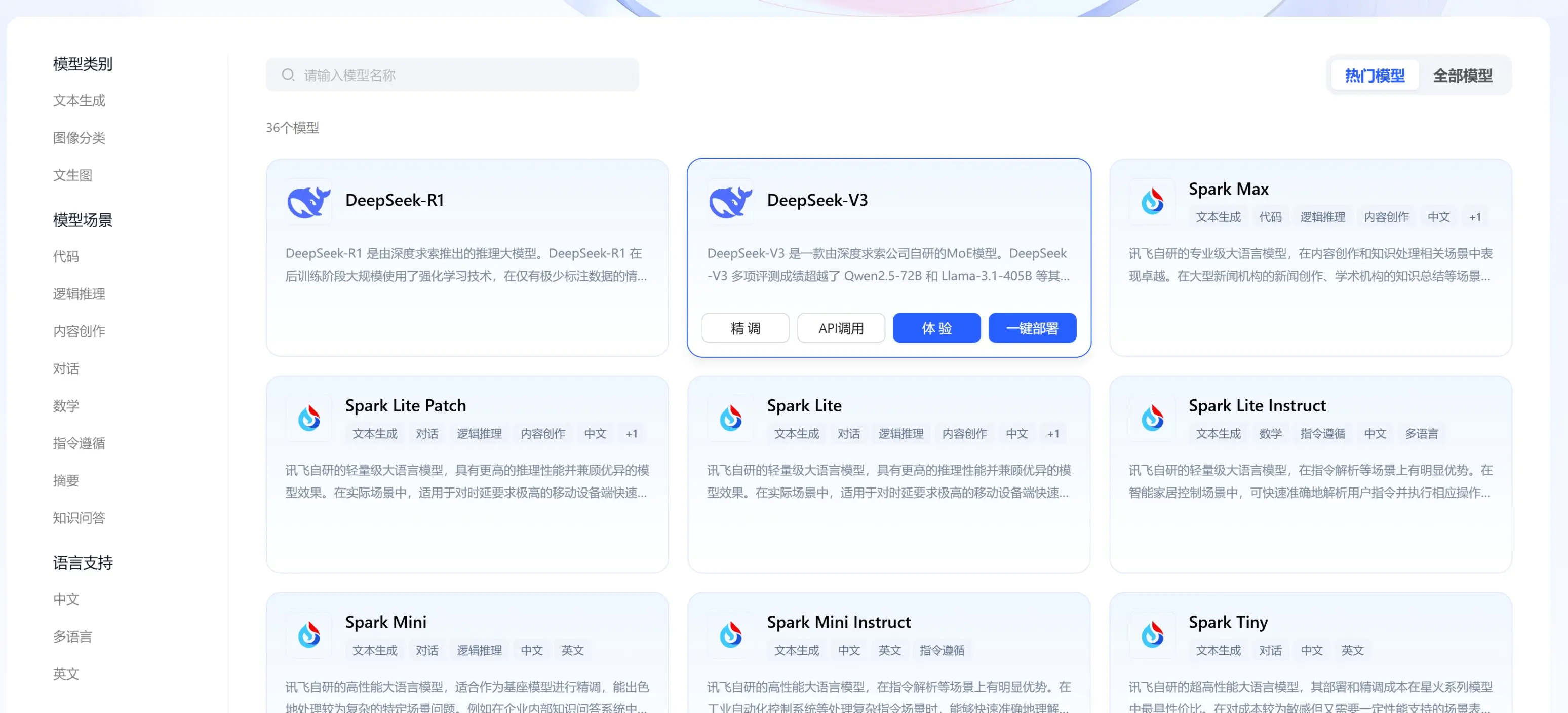
Task: Click the Spark Lite logo icon
Action: coord(730,418)
